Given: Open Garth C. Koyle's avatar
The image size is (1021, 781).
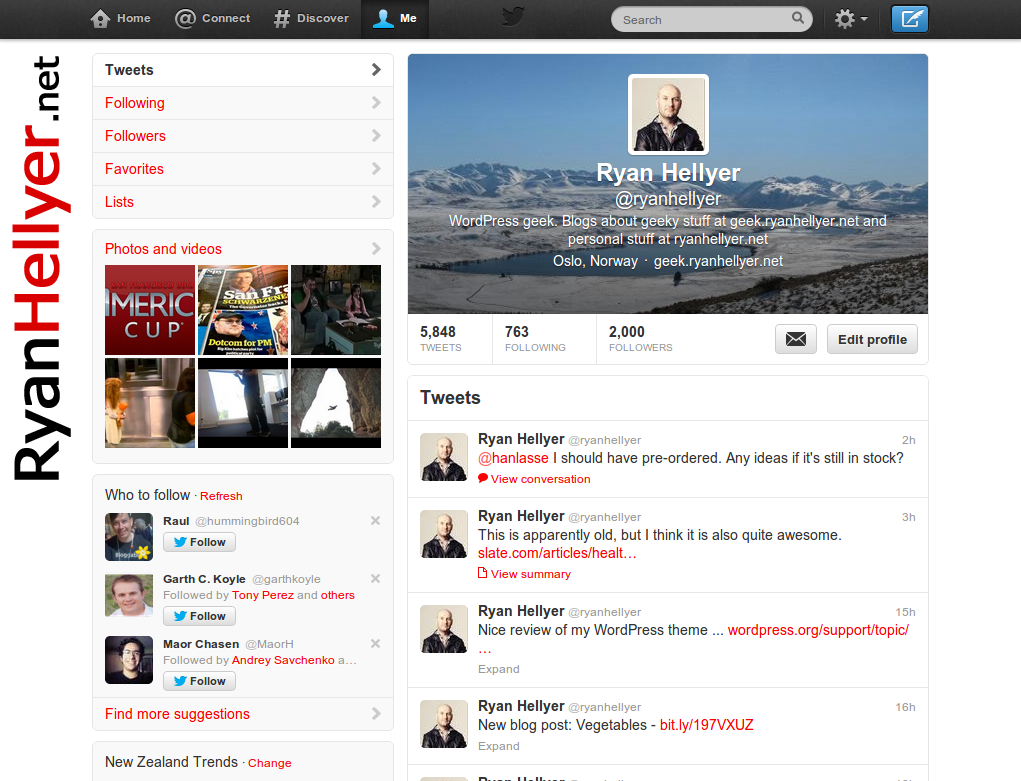Looking at the screenshot, I should click(129, 595).
